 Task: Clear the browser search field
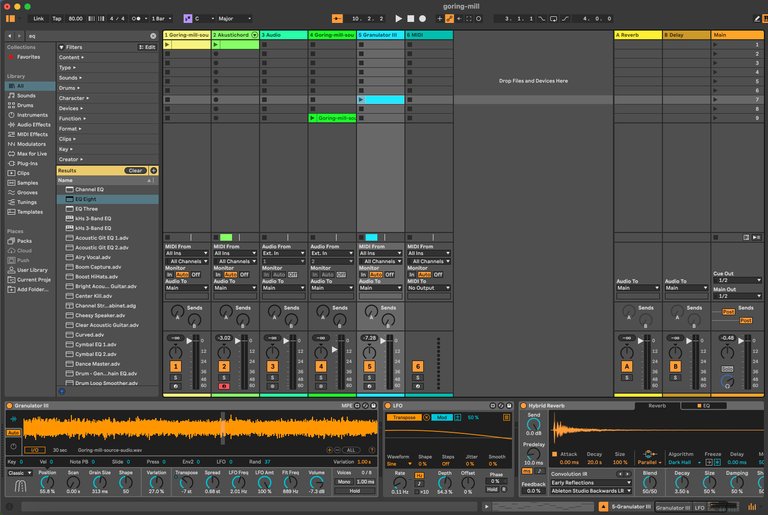click(x=153, y=36)
